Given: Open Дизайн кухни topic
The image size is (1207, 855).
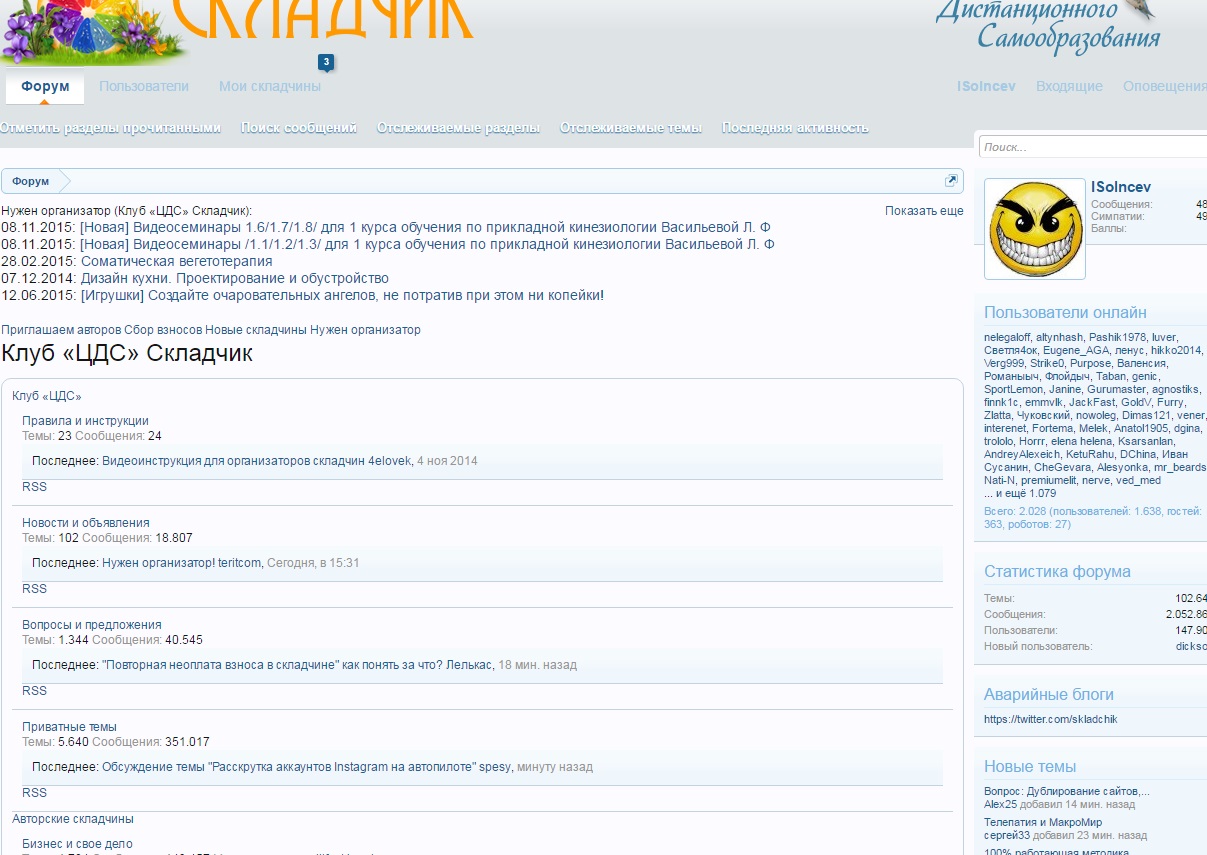Looking at the screenshot, I should coord(235,278).
